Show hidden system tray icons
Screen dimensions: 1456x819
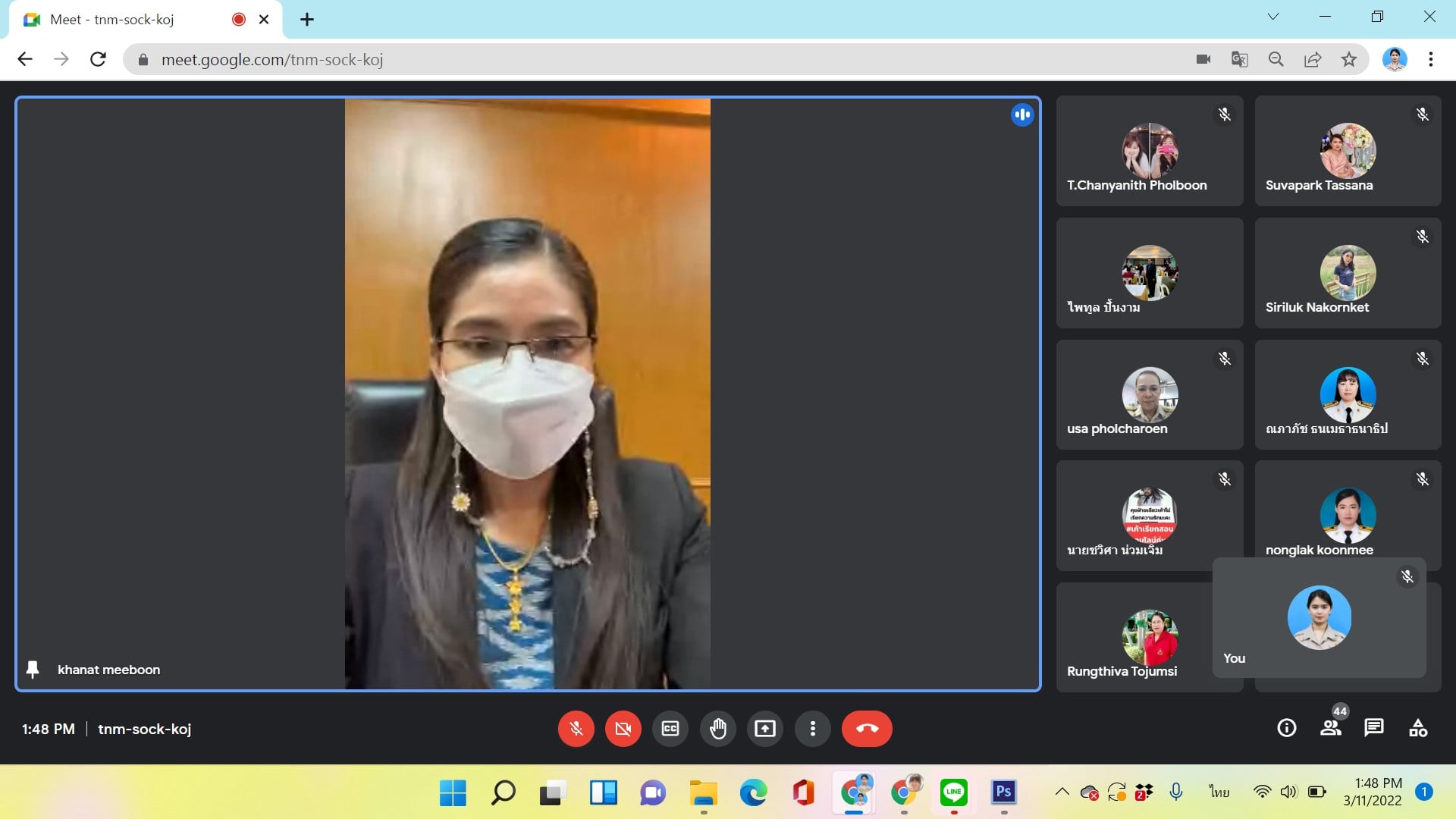tap(1062, 792)
